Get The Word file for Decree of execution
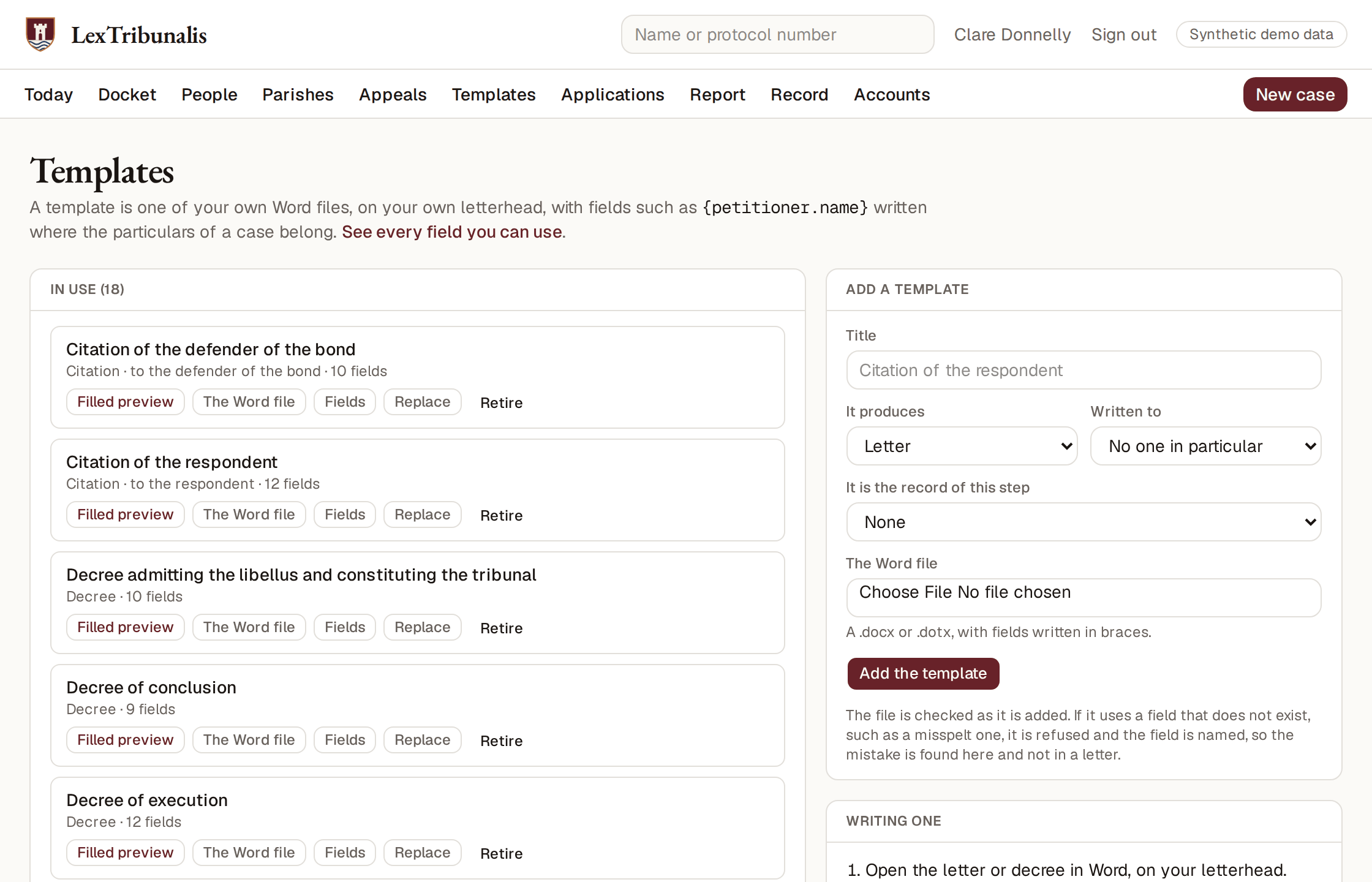 coord(249,853)
